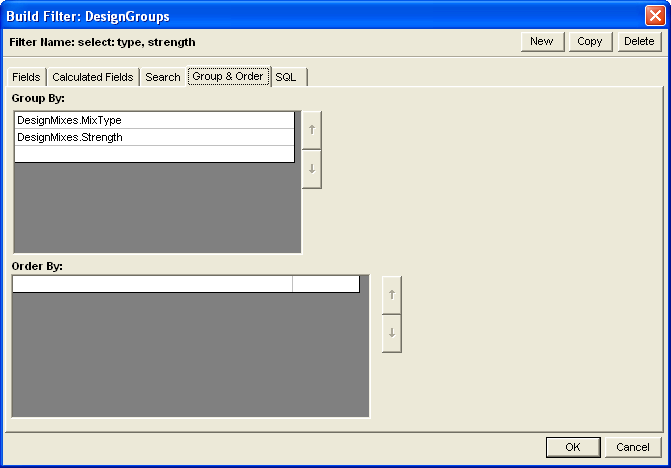The image size is (671, 468).
Task: Go to the Search tab
Action: [x=163, y=77]
